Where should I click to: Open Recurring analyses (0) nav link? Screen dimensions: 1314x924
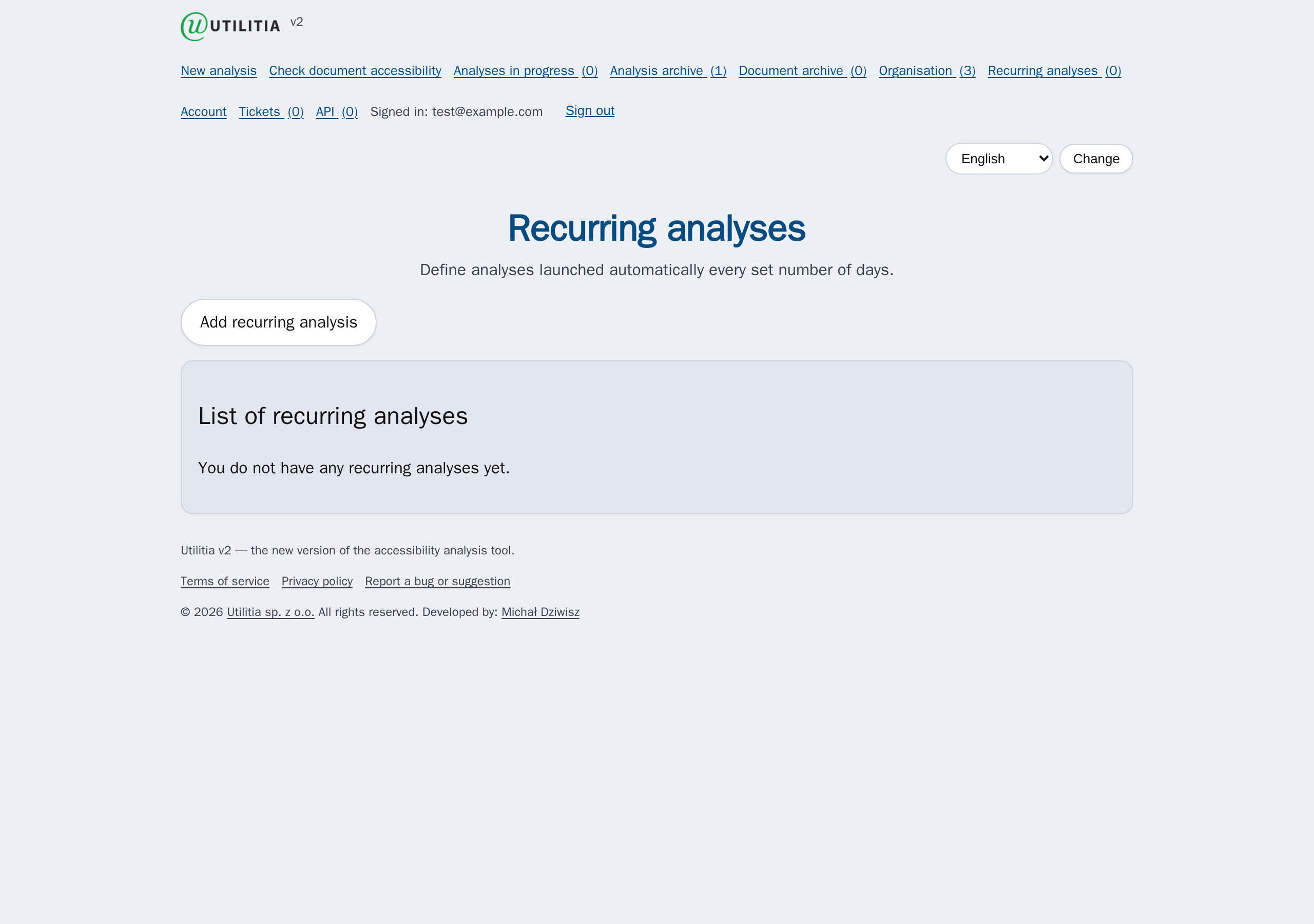pos(1054,70)
